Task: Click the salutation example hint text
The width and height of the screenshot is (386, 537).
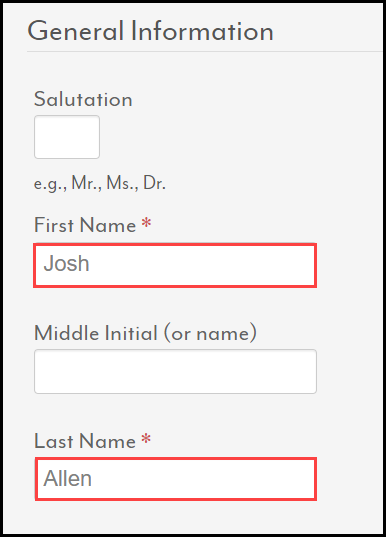Action: (x=100, y=184)
